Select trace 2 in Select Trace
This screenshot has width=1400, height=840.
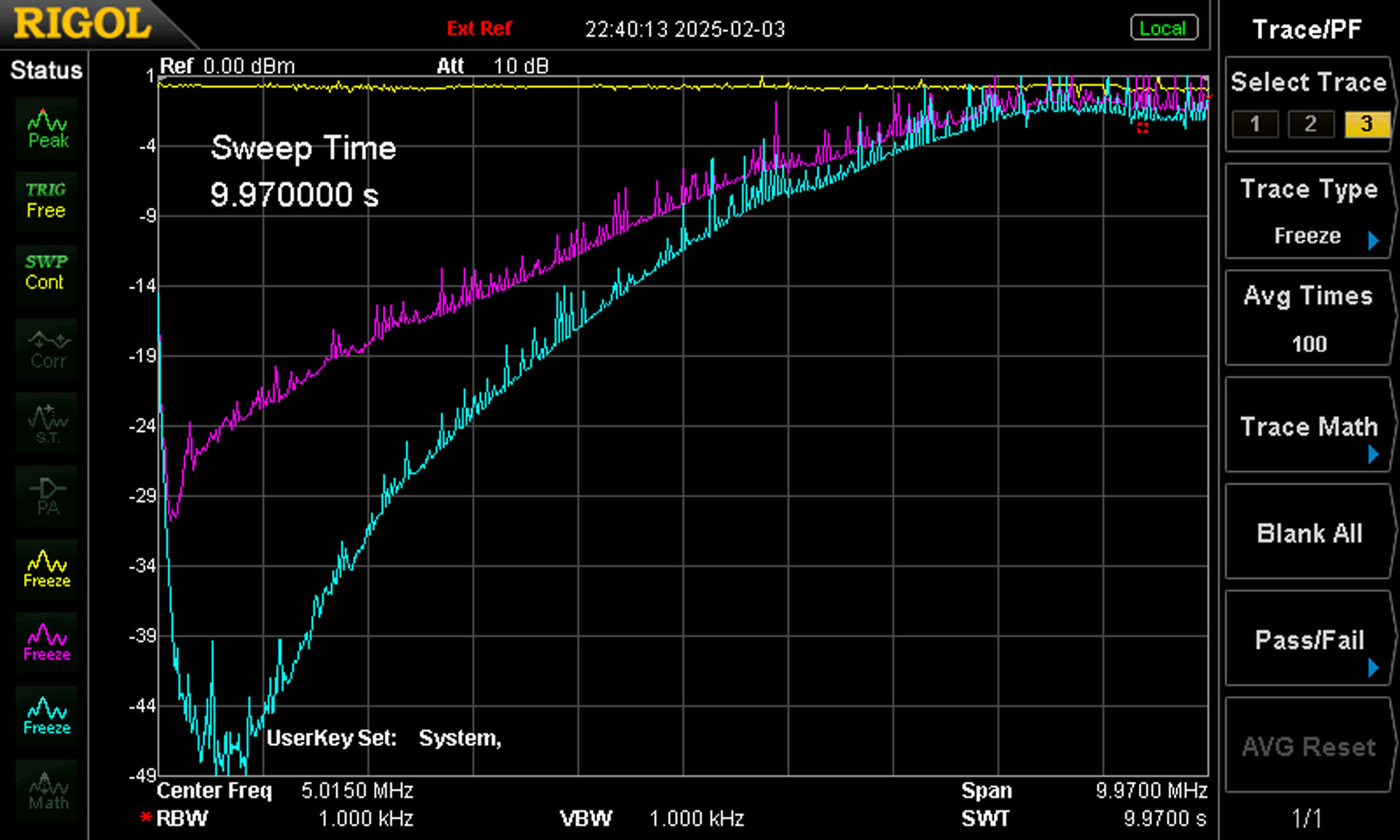(x=1310, y=124)
